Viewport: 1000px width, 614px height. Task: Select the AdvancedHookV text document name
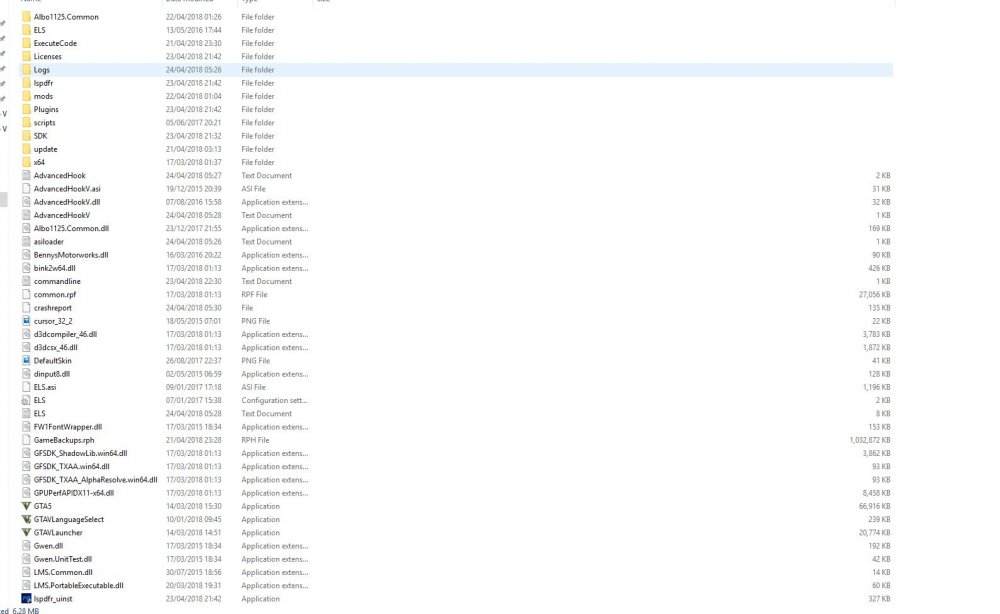(62, 215)
